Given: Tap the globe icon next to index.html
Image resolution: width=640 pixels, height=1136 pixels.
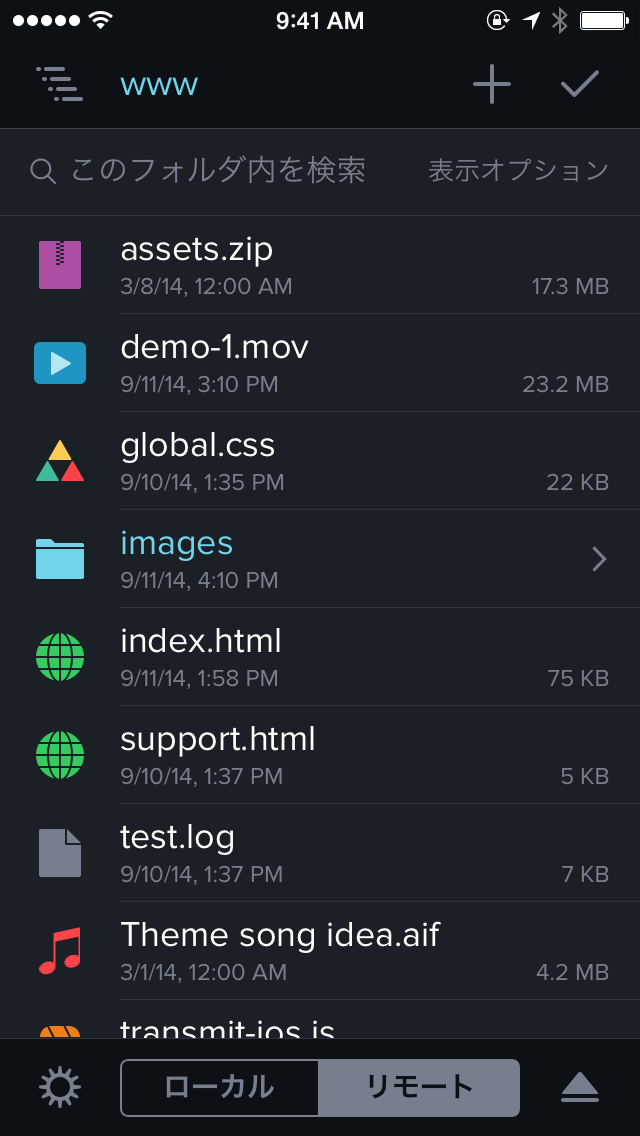Looking at the screenshot, I should [58, 655].
